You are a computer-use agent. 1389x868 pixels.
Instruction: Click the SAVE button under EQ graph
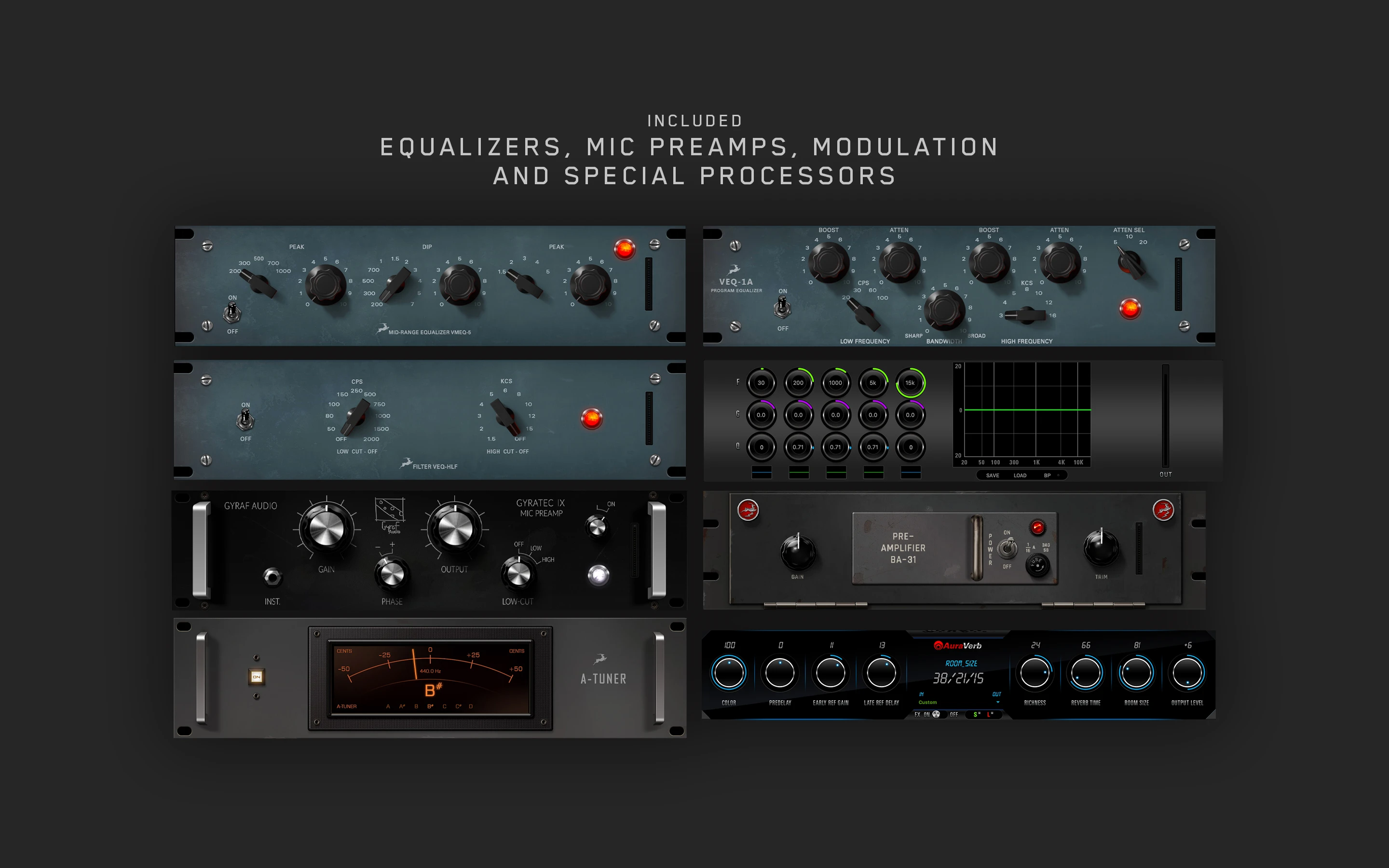(x=993, y=475)
